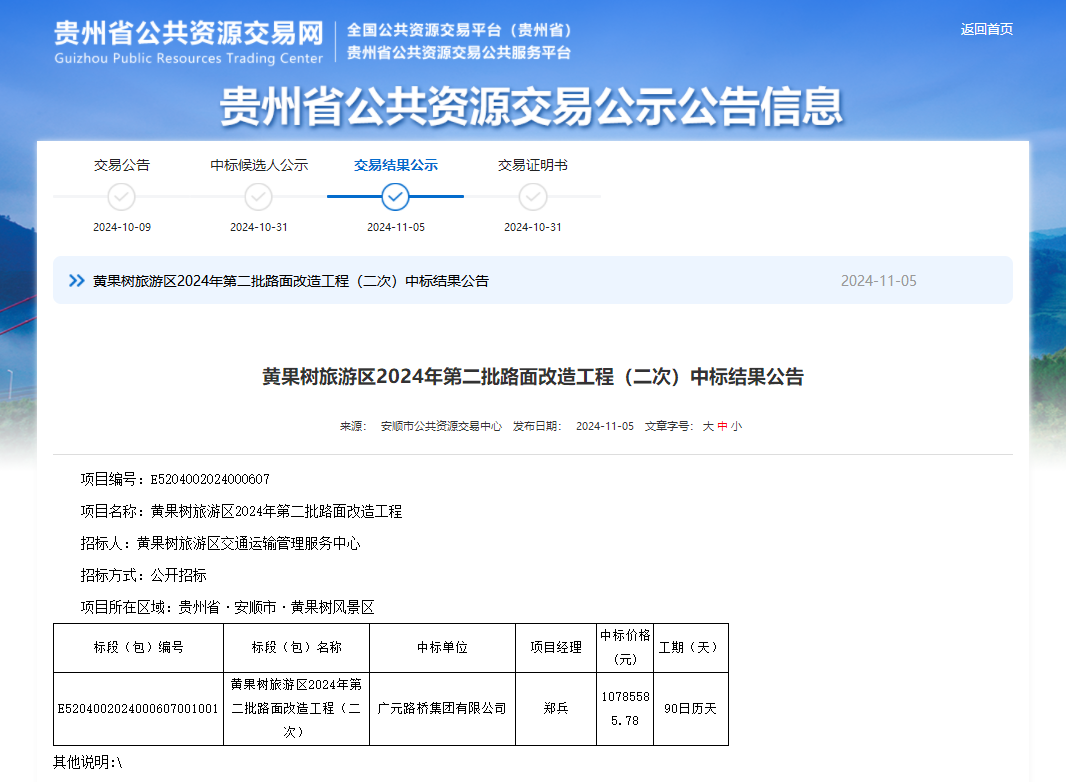Click the checkmark circle under 中标候选人公示
This screenshot has height=782, width=1066.
[259, 197]
